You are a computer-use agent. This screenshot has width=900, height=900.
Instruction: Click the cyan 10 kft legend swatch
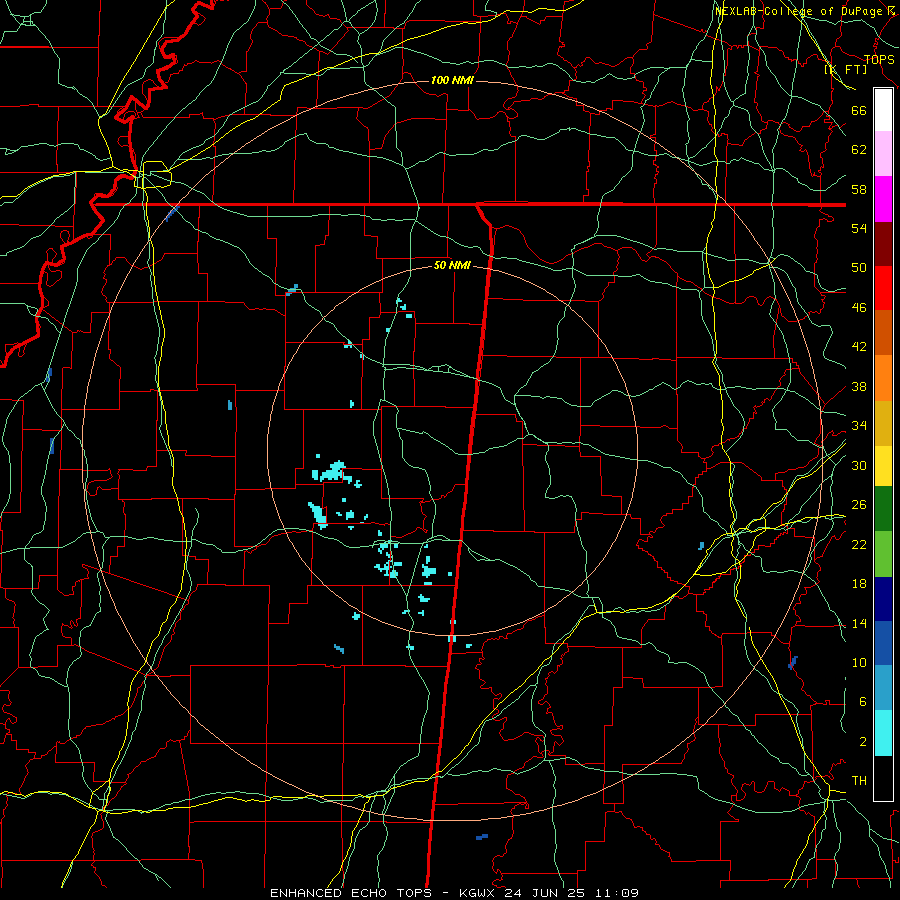point(883,733)
